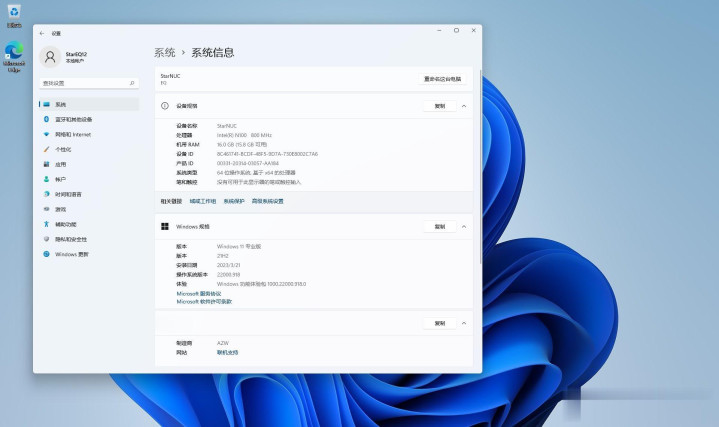719x427 pixels.
Task: Select the 个性化 brush icon entry
Action: coord(89,150)
